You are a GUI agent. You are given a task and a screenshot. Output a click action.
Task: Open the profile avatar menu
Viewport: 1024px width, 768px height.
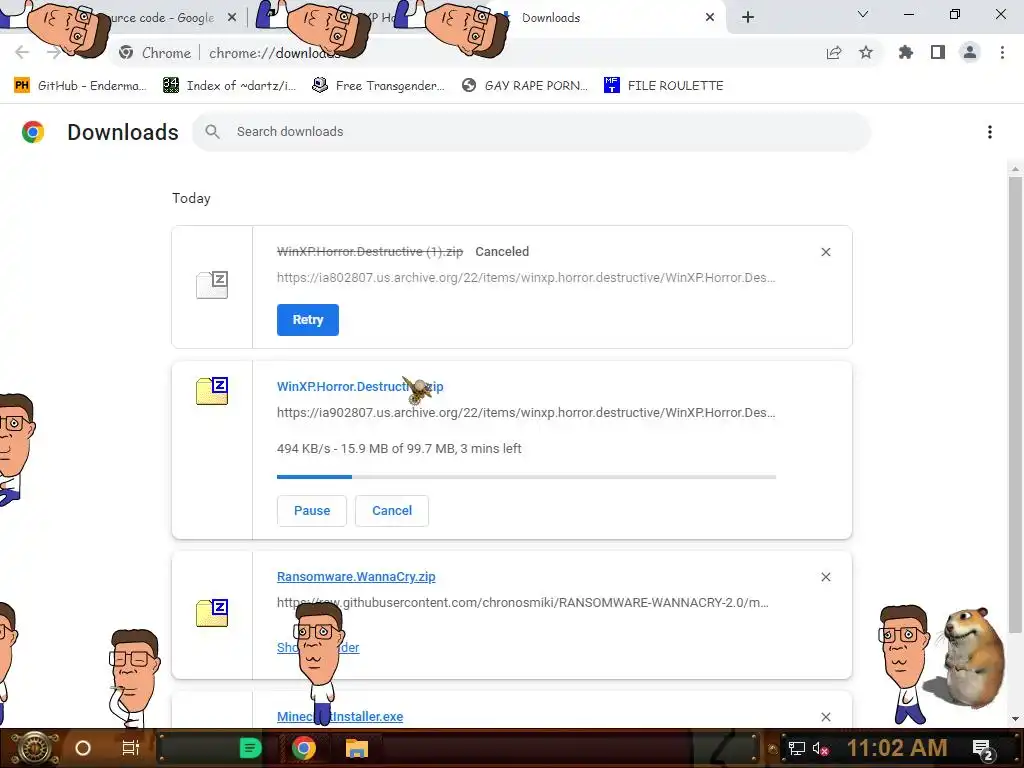[x=970, y=53]
